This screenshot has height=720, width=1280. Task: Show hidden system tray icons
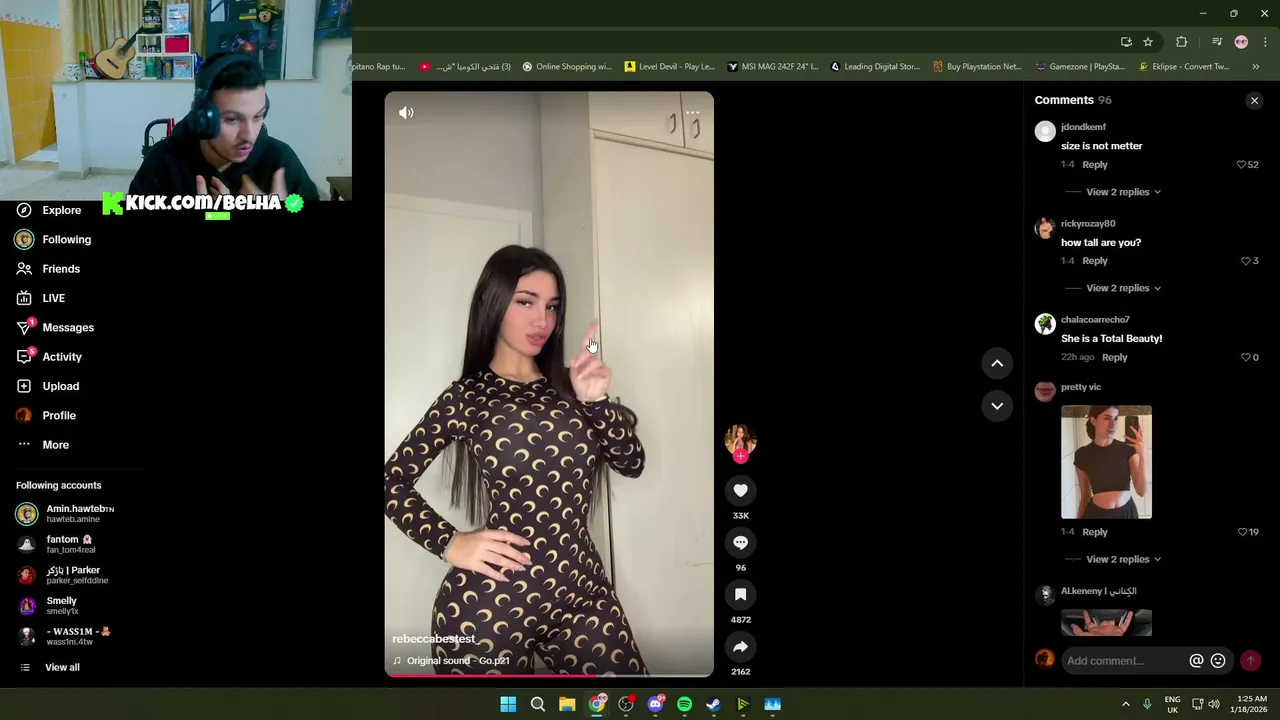(1125, 704)
